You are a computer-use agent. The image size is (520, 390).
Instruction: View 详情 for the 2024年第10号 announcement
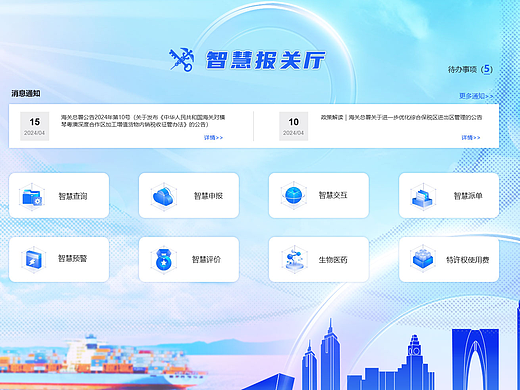click(213, 137)
